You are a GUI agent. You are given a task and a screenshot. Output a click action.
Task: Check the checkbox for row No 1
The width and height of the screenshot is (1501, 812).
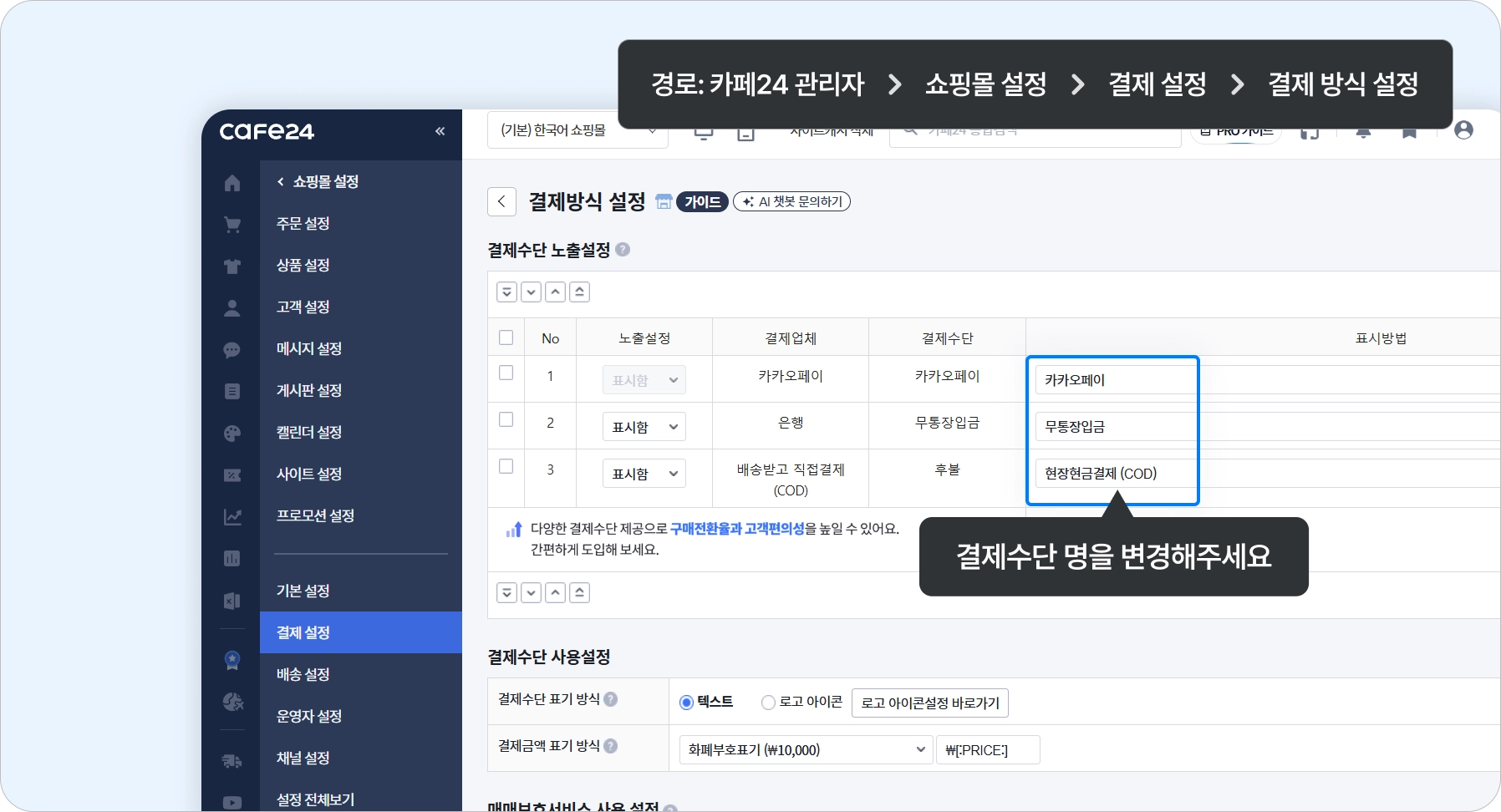tap(506, 373)
